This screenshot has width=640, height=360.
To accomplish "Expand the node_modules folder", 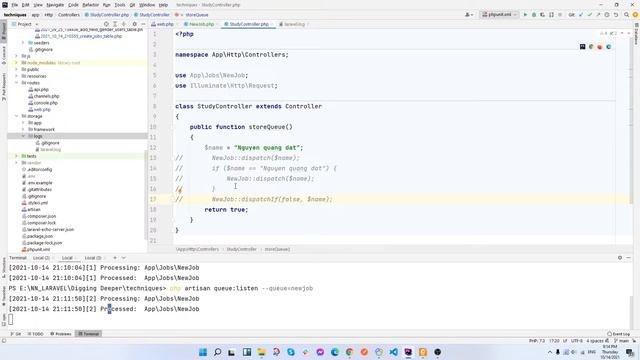I will click(x=17, y=63).
